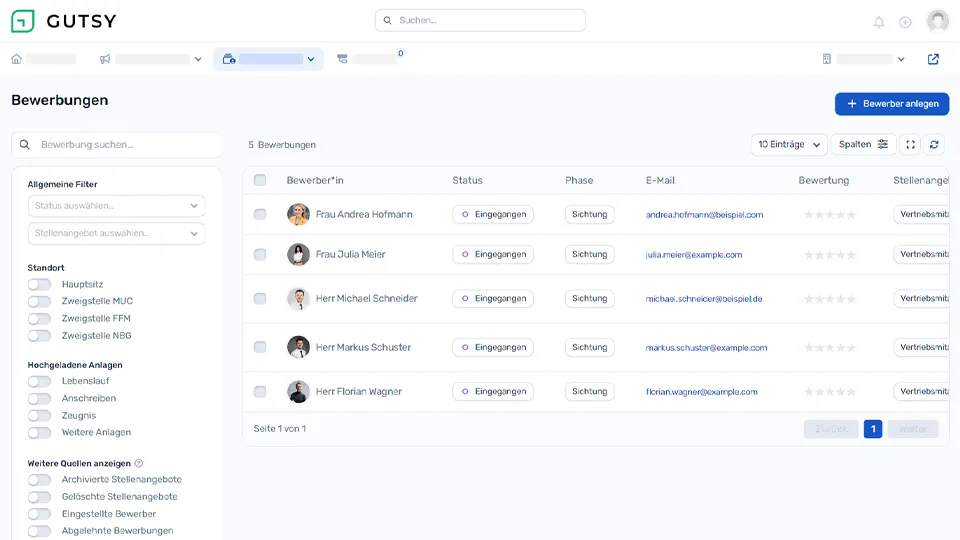Toggle fullscreen table view icon
This screenshot has height=540, width=960.
(x=910, y=144)
